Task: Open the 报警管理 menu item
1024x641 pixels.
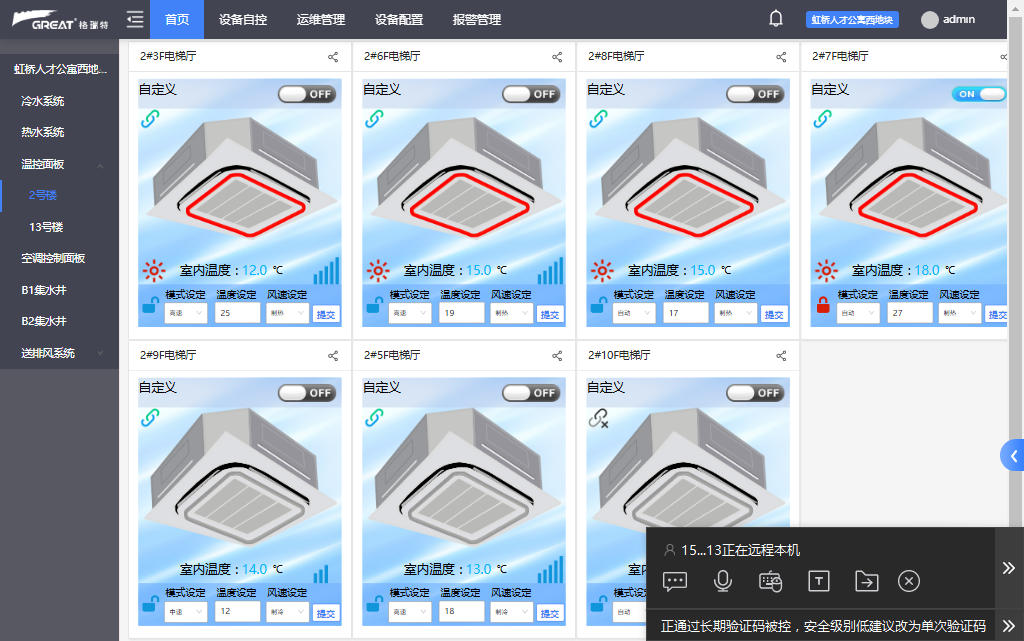Action: point(476,19)
